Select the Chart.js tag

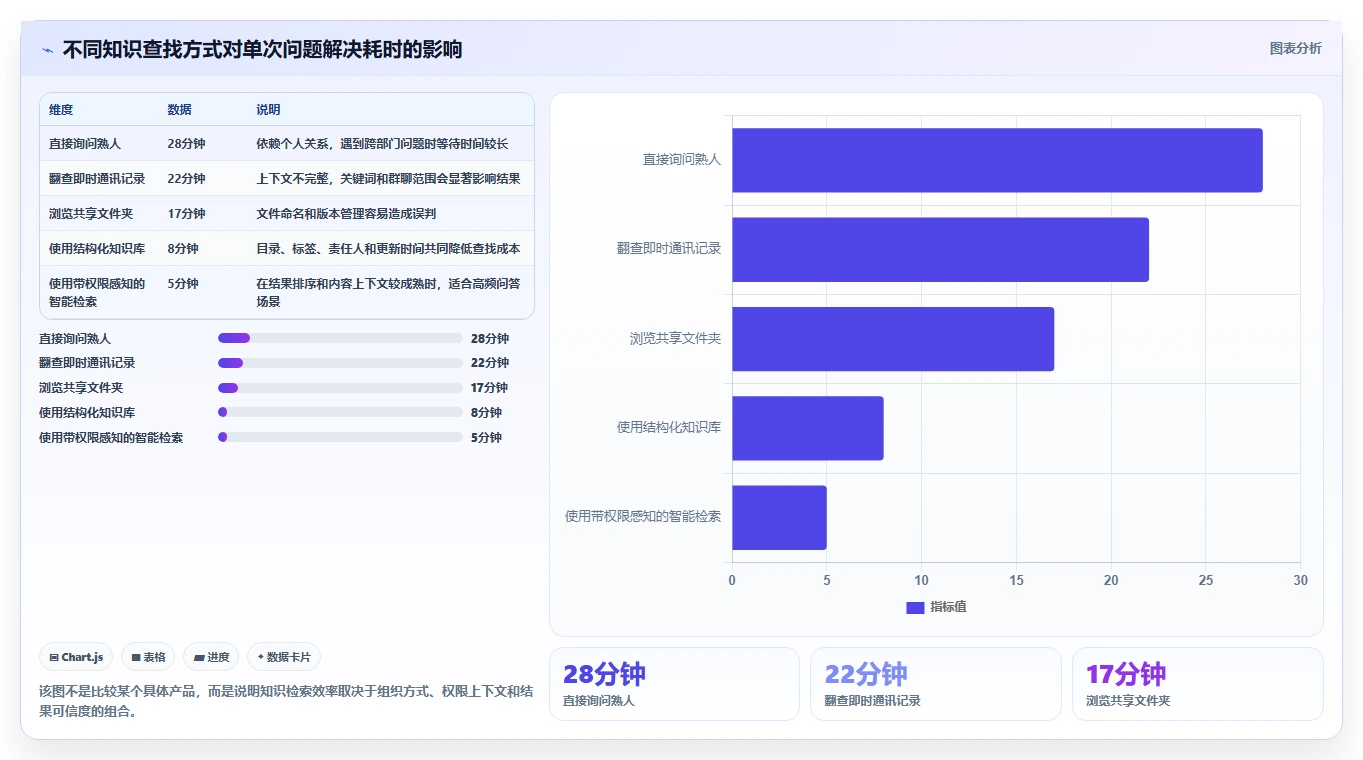coord(76,657)
